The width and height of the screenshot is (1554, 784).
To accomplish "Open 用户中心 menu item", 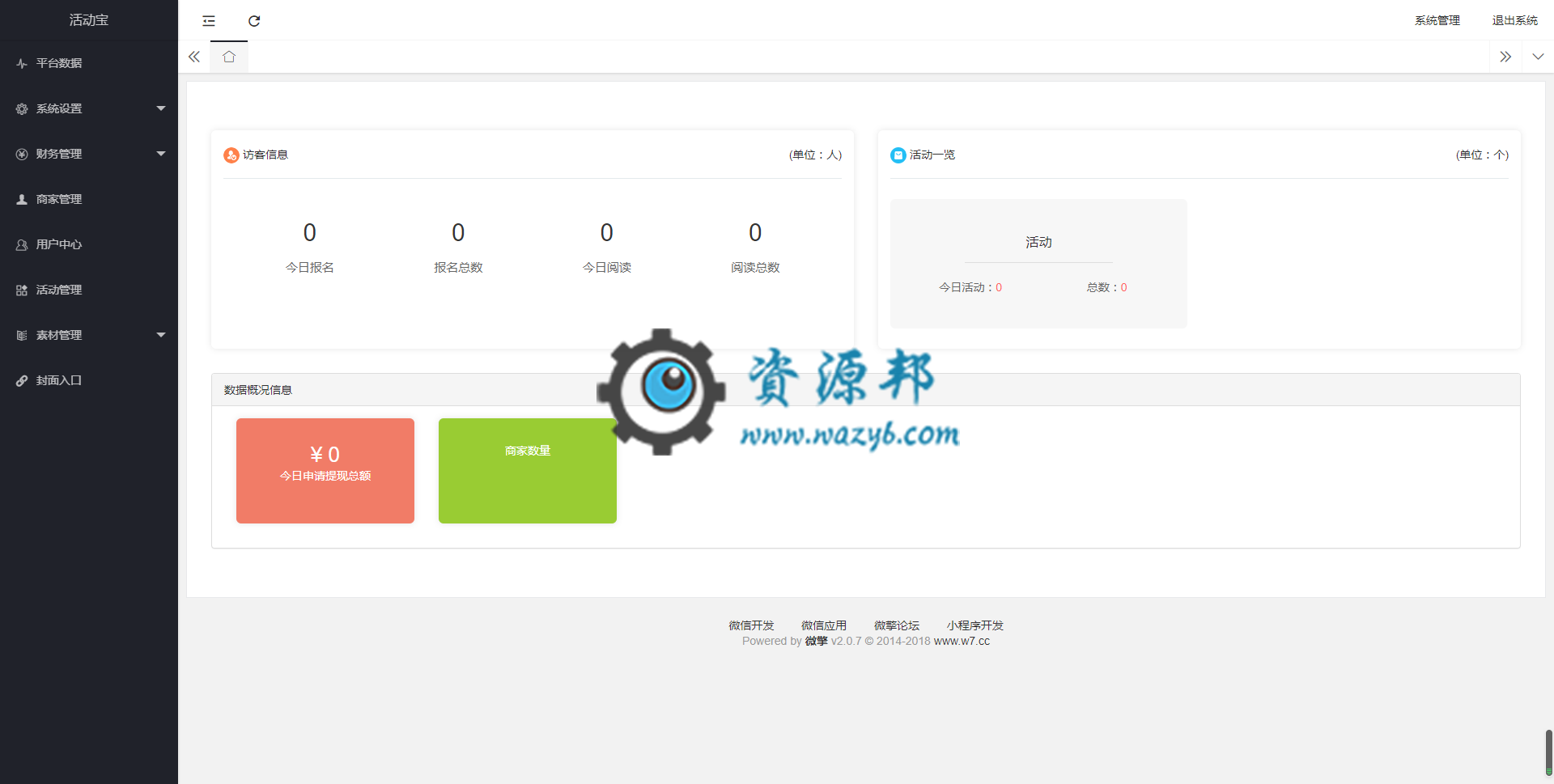I will coord(89,244).
